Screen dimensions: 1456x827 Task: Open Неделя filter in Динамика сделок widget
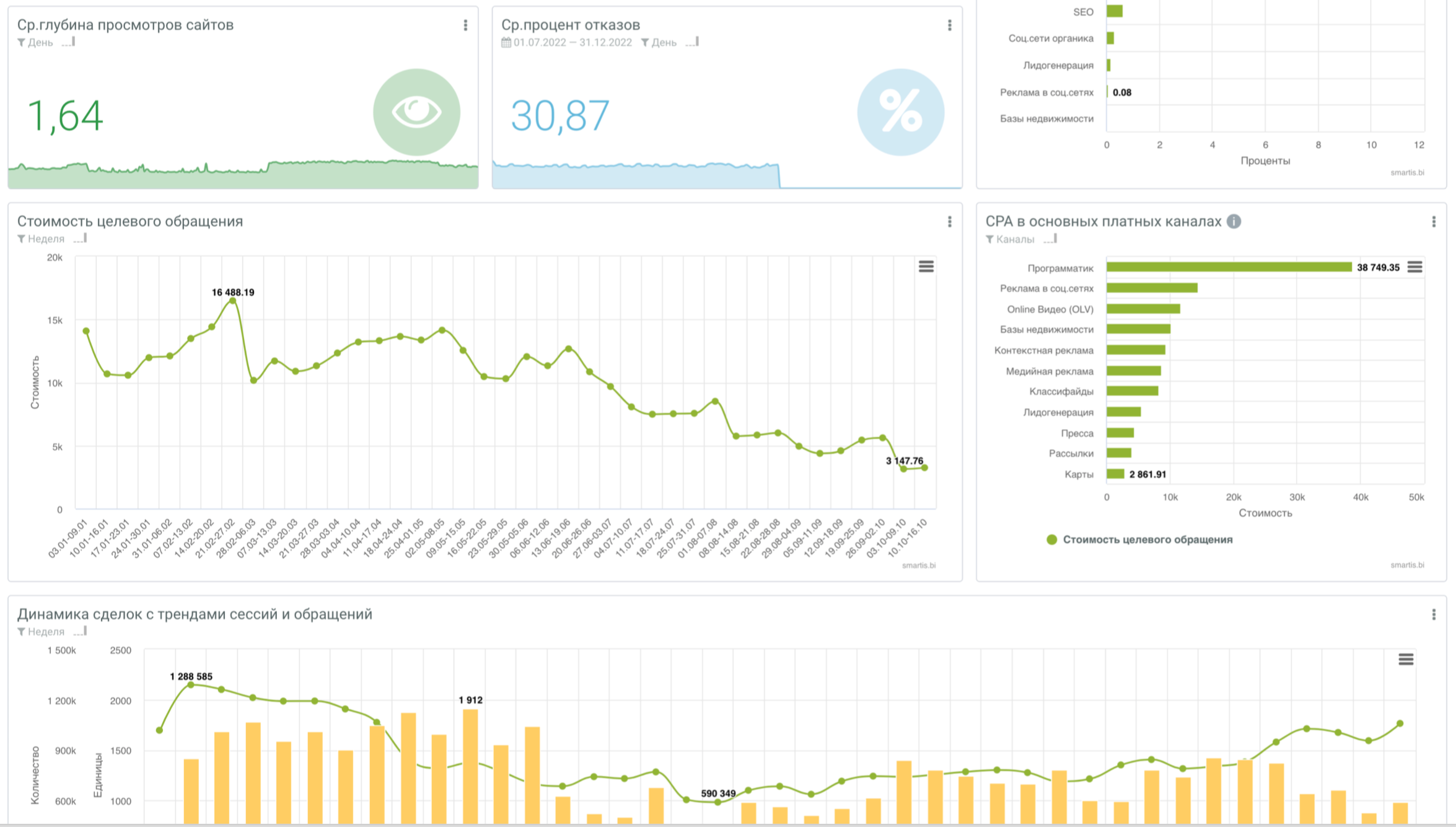pyautogui.click(x=45, y=632)
